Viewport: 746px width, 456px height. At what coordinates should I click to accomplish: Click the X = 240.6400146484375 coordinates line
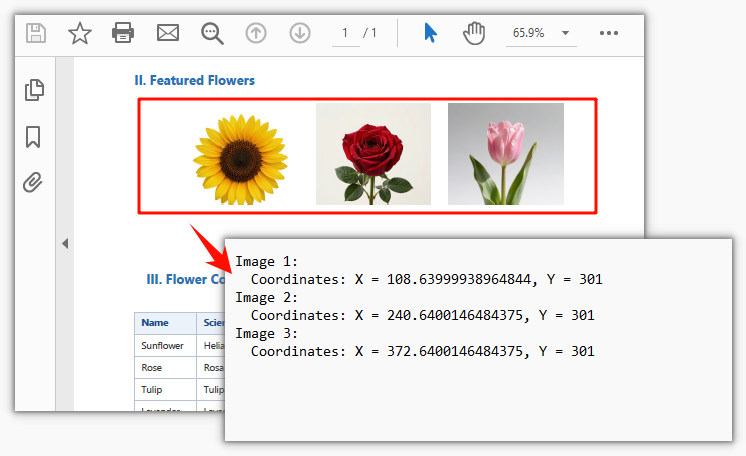423,315
